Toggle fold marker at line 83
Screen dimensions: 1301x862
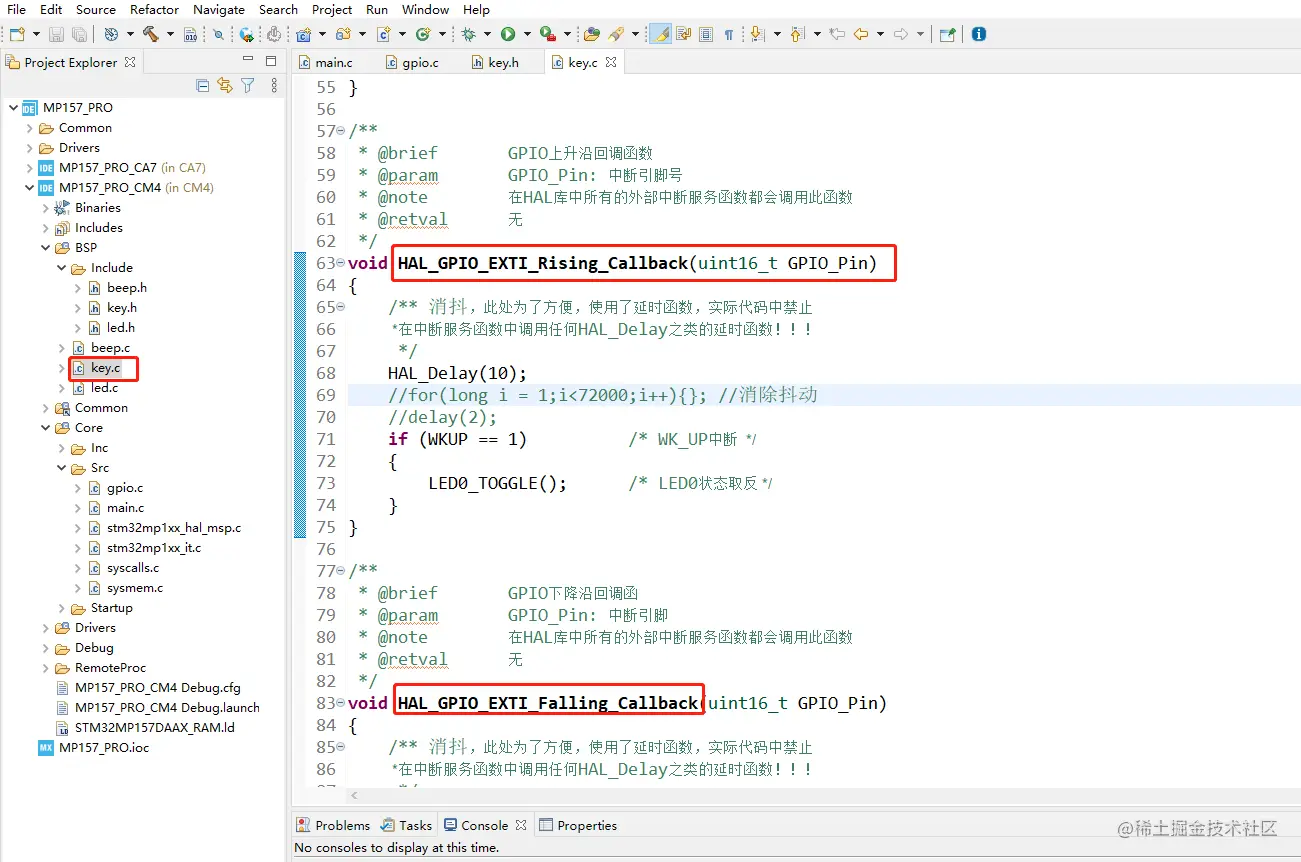tap(340, 704)
